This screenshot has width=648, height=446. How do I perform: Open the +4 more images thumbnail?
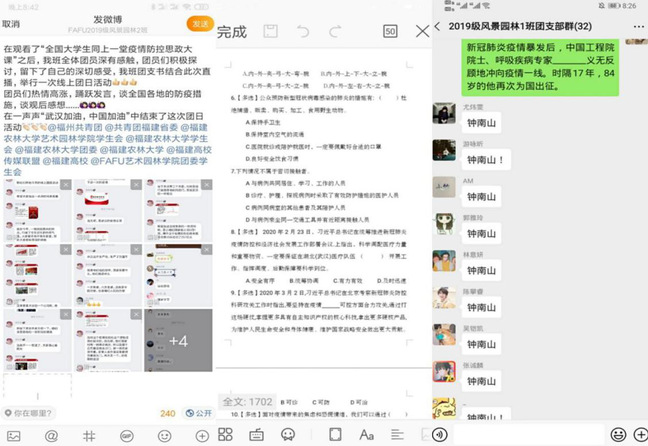(178, 341)
